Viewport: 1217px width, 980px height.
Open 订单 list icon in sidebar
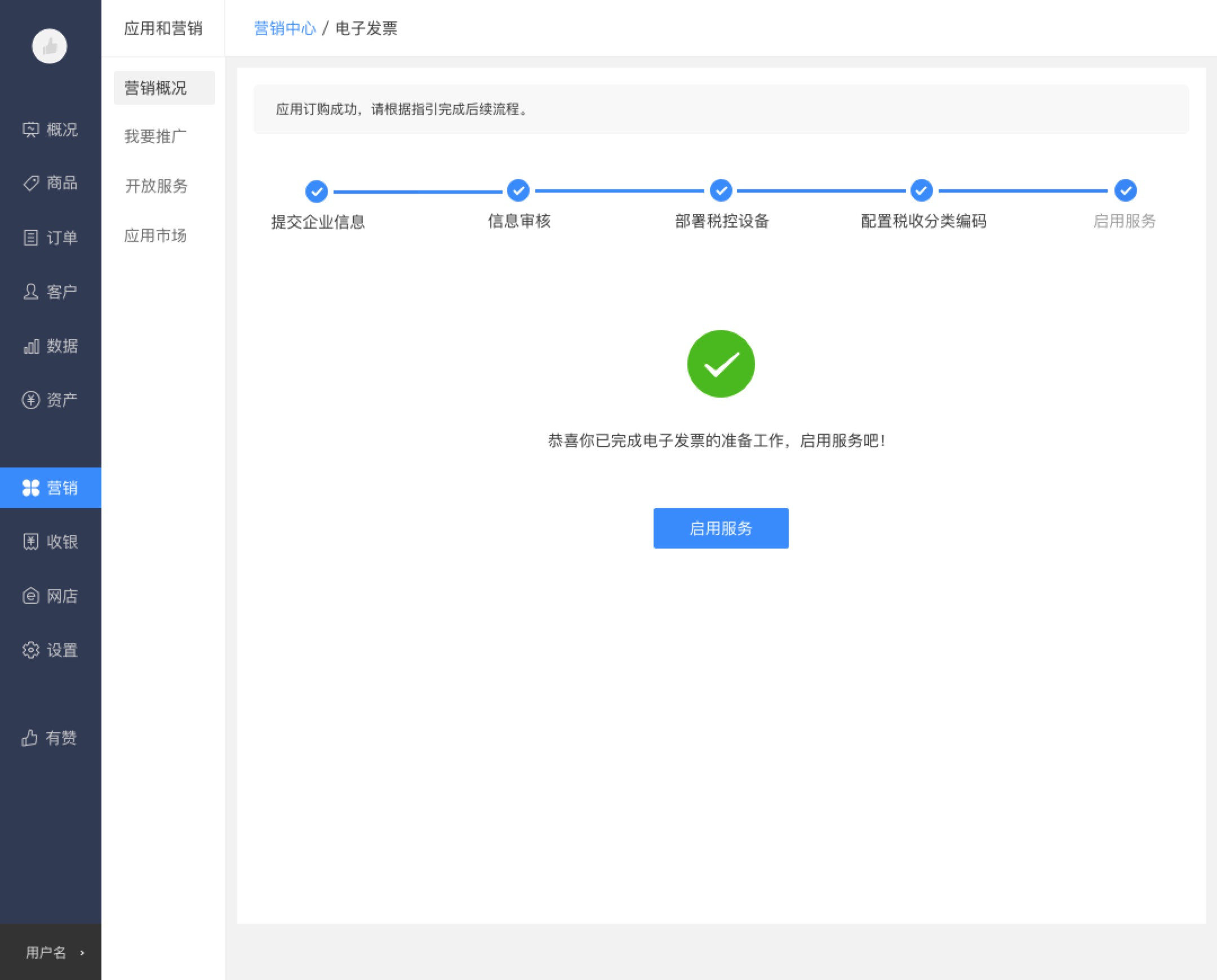30,238
